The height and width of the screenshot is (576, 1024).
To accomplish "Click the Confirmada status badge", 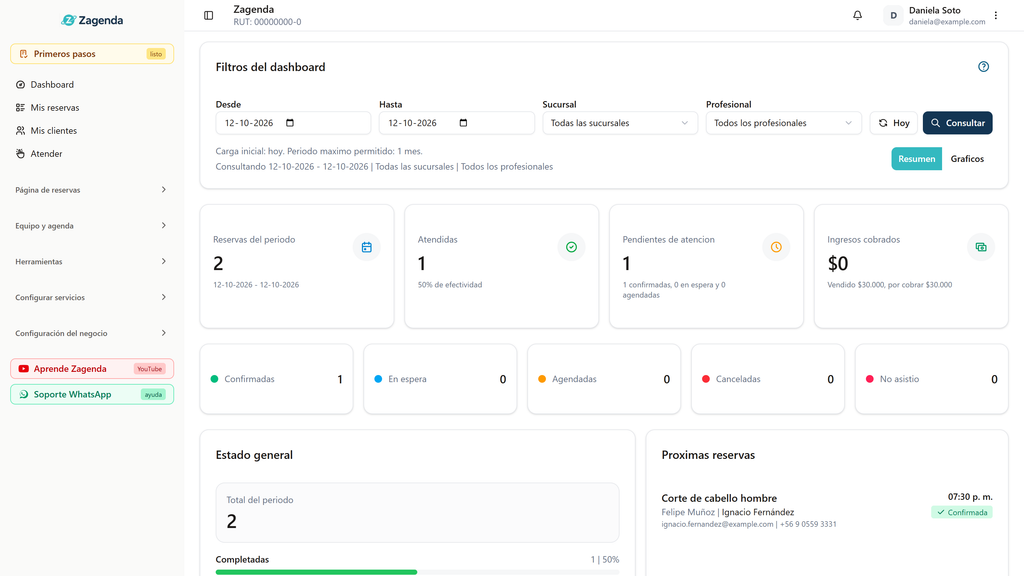I will (x=962, y=513).
